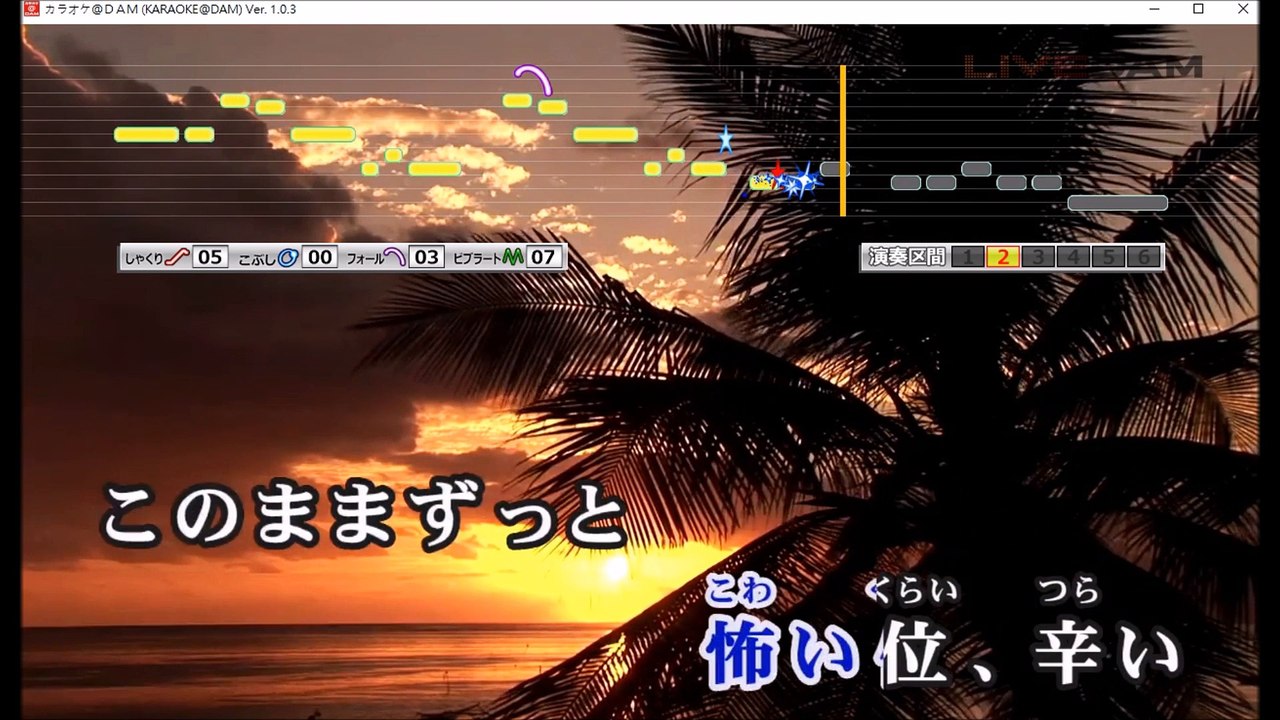Click the こぶし count value 00

(x=319, y=257)
